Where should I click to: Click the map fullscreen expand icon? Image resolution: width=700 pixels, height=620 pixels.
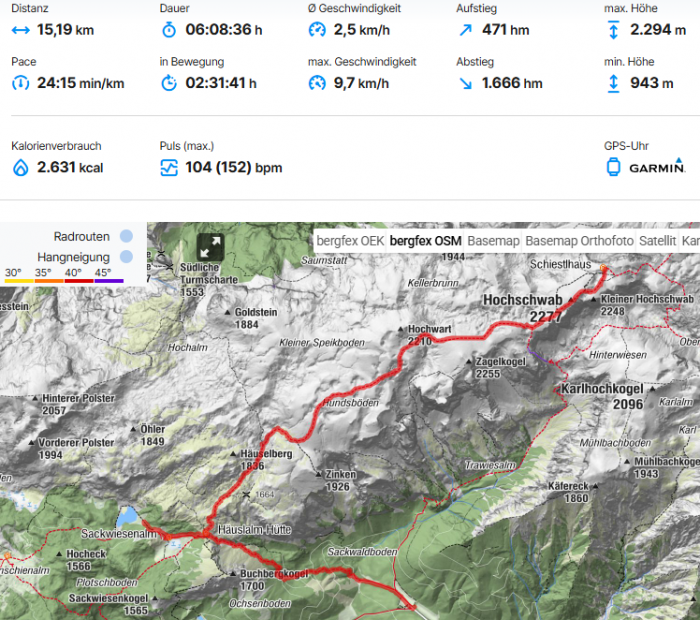210,246
